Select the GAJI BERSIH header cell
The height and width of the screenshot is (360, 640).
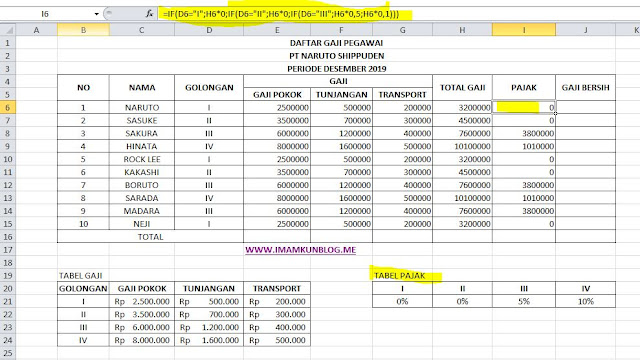coord(585,87)
